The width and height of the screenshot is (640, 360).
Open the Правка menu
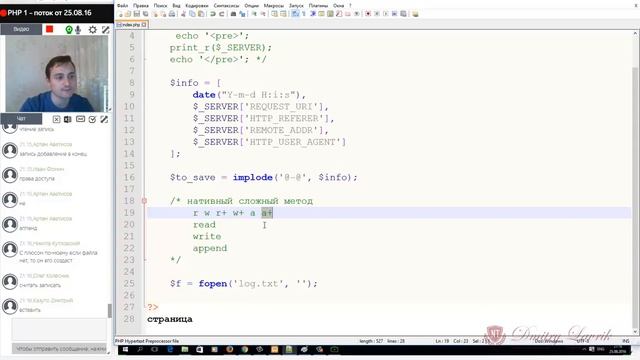141,6
